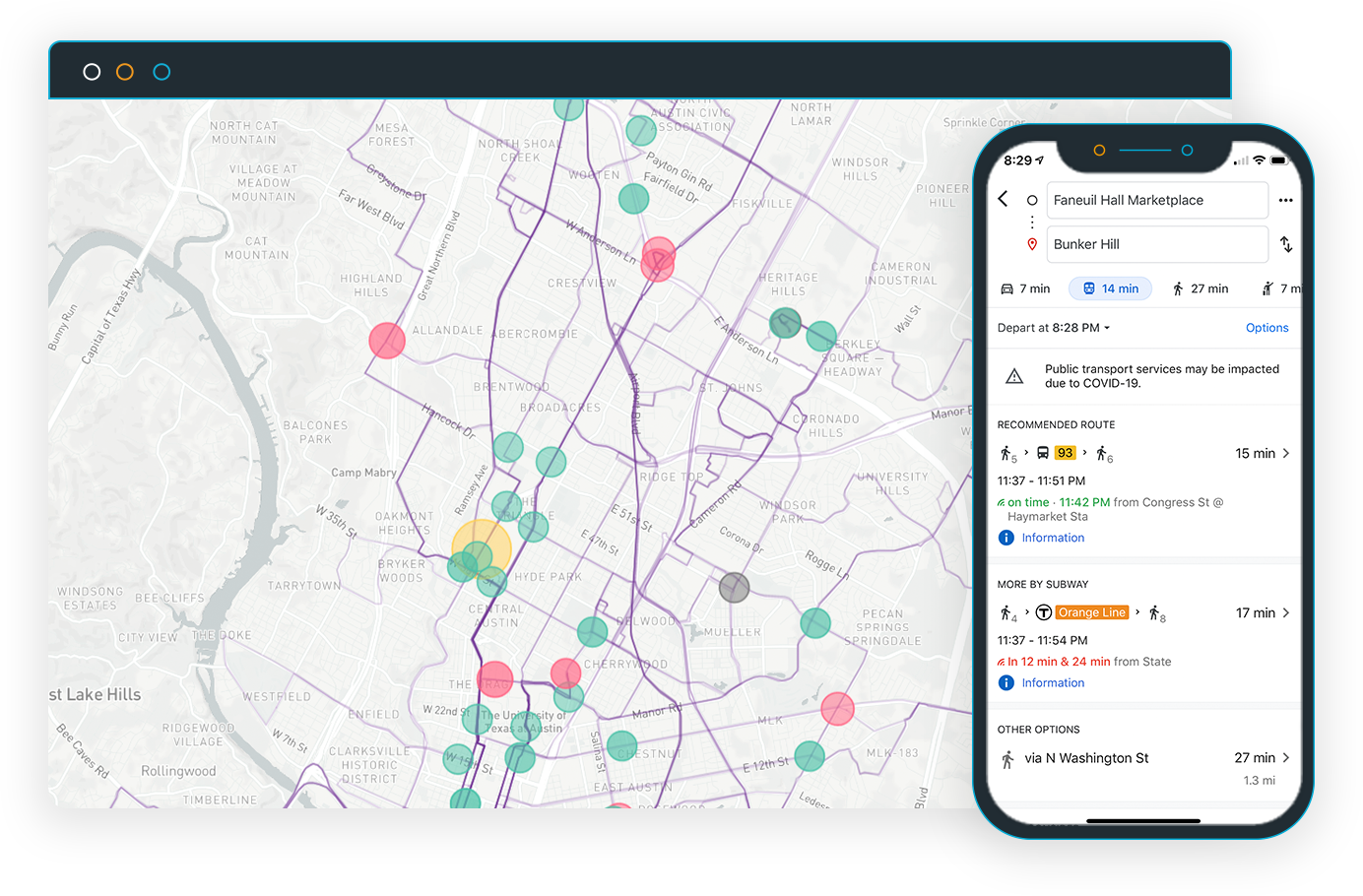Screen dimensions: 1363x896
Task: Click the swap origin and destination icon
Action: pyautogui.click(x=1286, y=244)
